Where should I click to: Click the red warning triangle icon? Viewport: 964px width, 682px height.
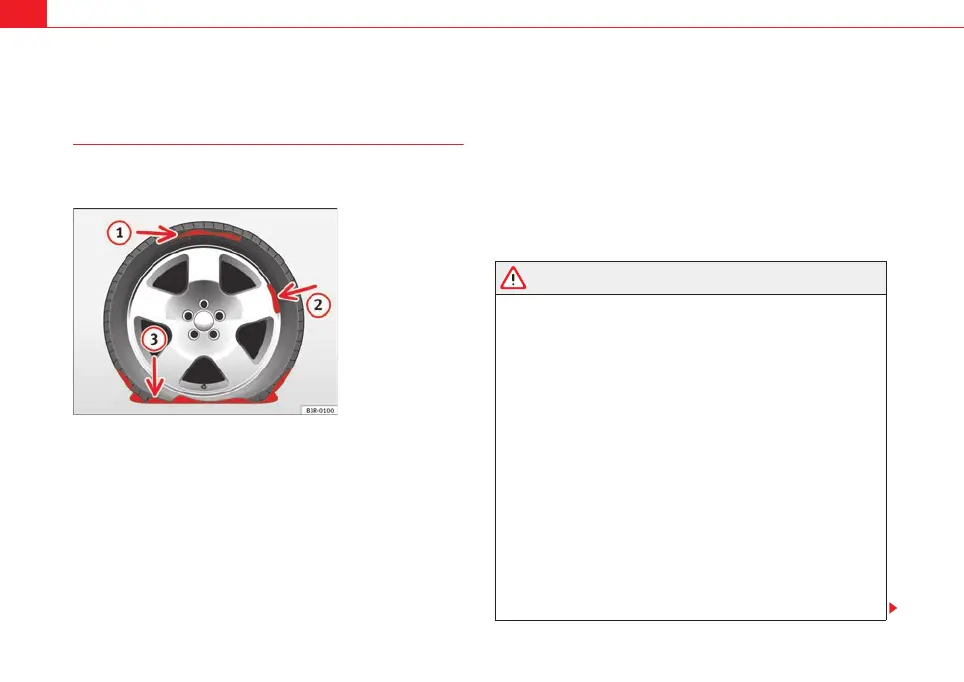pyautogui.click(x=513, y=278)
